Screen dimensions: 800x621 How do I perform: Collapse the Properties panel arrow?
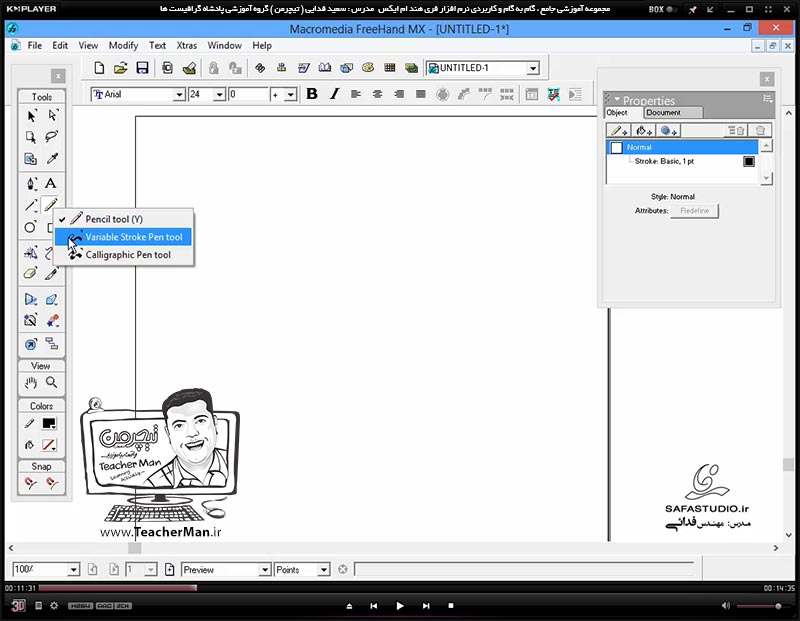tap(617, 98)
